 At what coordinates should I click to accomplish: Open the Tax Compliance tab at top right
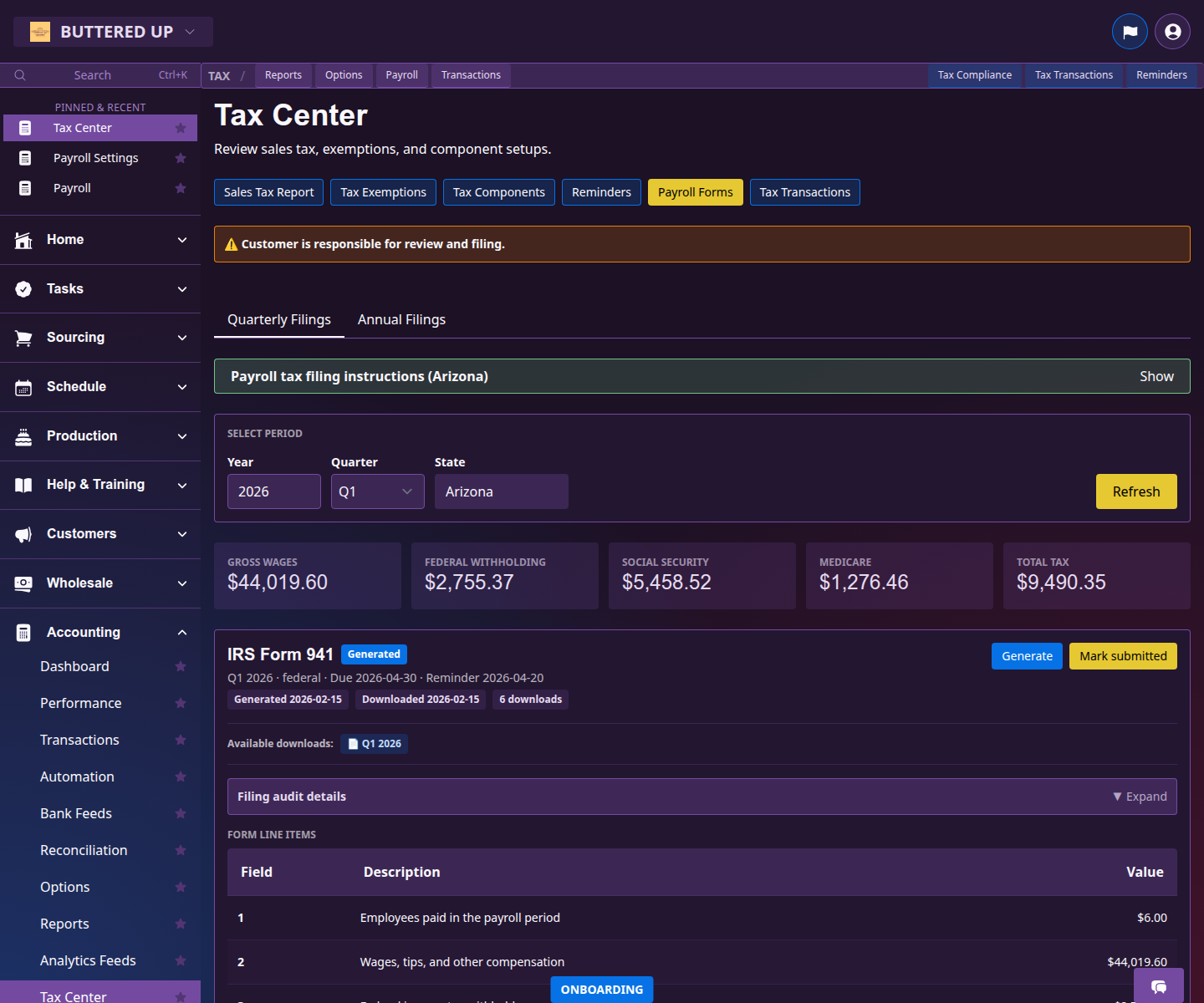pyautogui.click(x=974, y=75)
